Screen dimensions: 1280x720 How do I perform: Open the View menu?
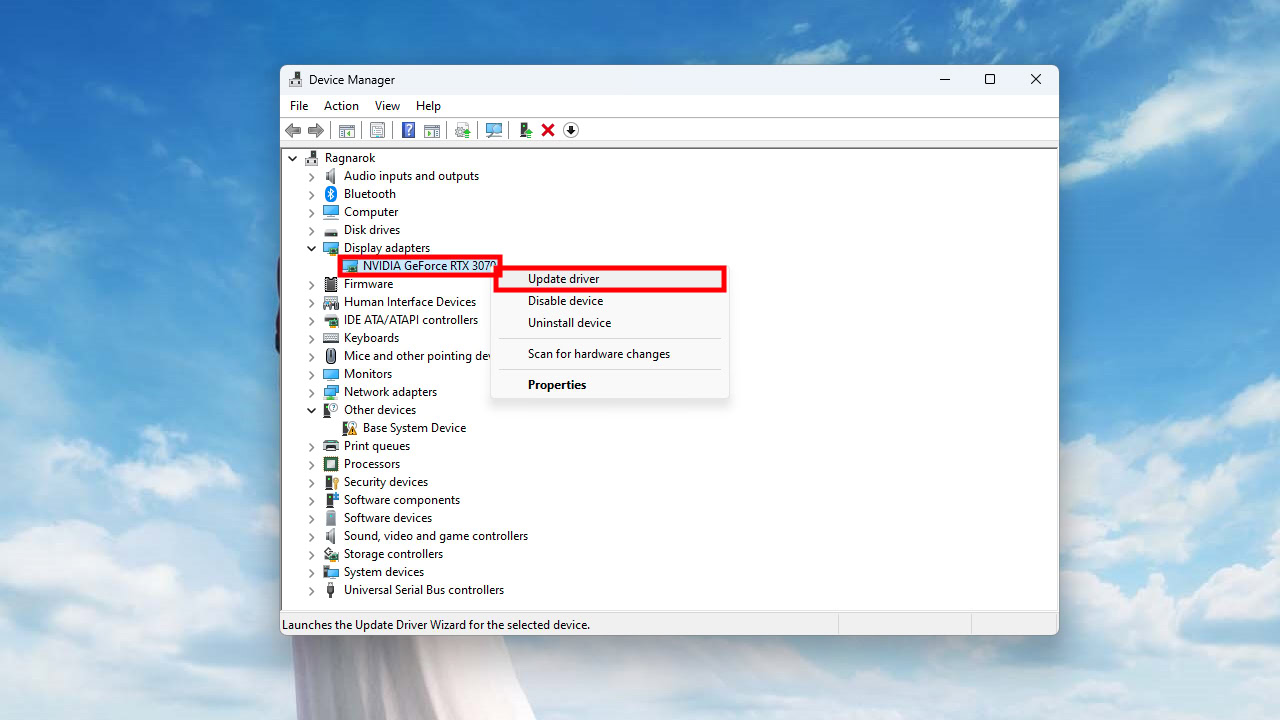coord(387,106)
